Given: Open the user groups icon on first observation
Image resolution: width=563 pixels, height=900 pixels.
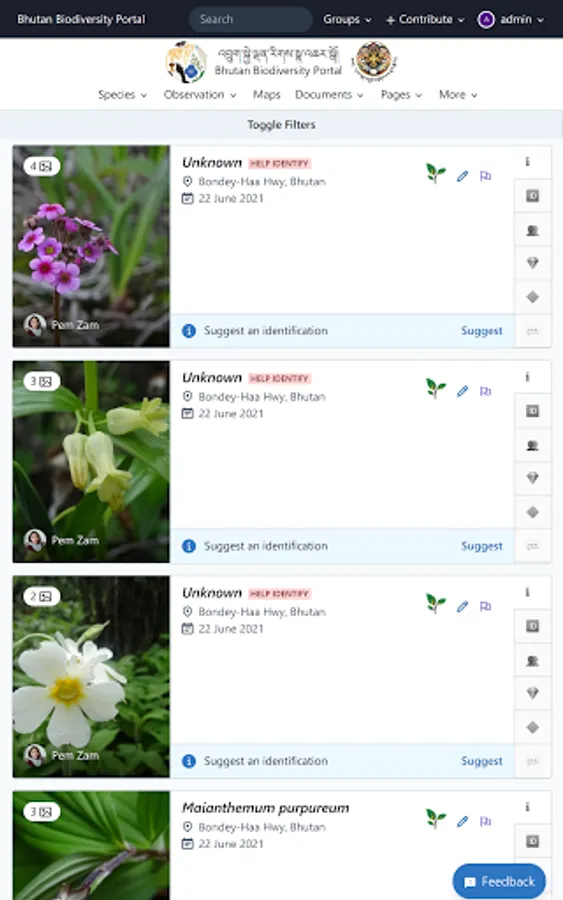Looking at the screenshot, I should click(533, 230).
